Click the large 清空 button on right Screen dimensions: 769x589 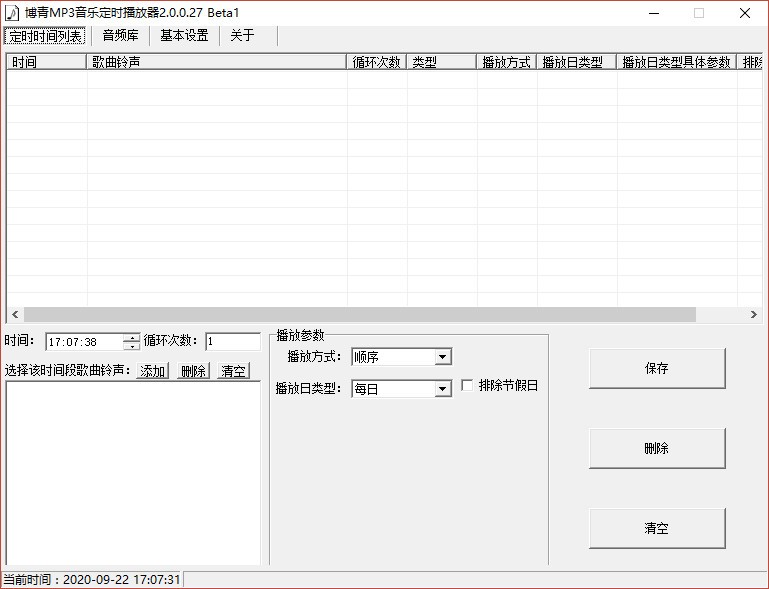(657, 528)
